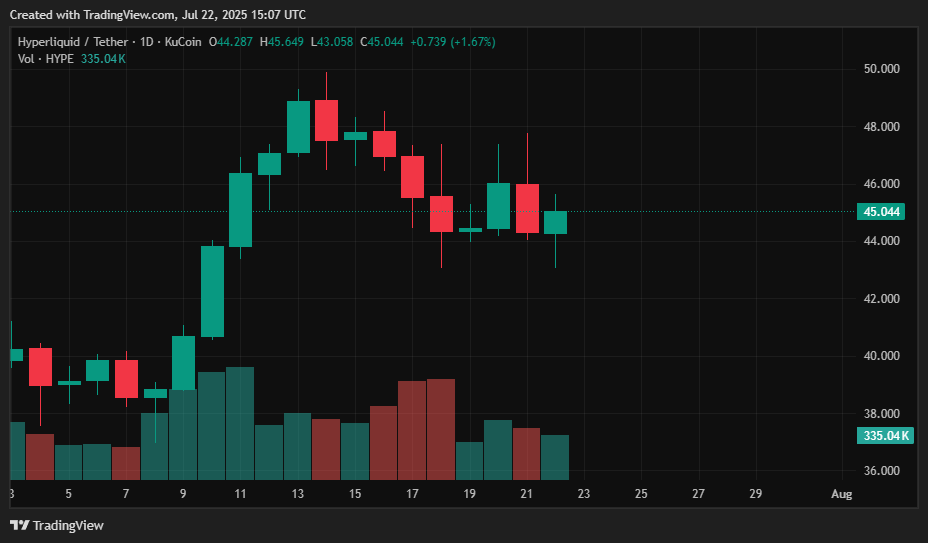This screenshot has width=928, height=543.
Task: Click the Aug label on the time axis
Action: (841, 494)
